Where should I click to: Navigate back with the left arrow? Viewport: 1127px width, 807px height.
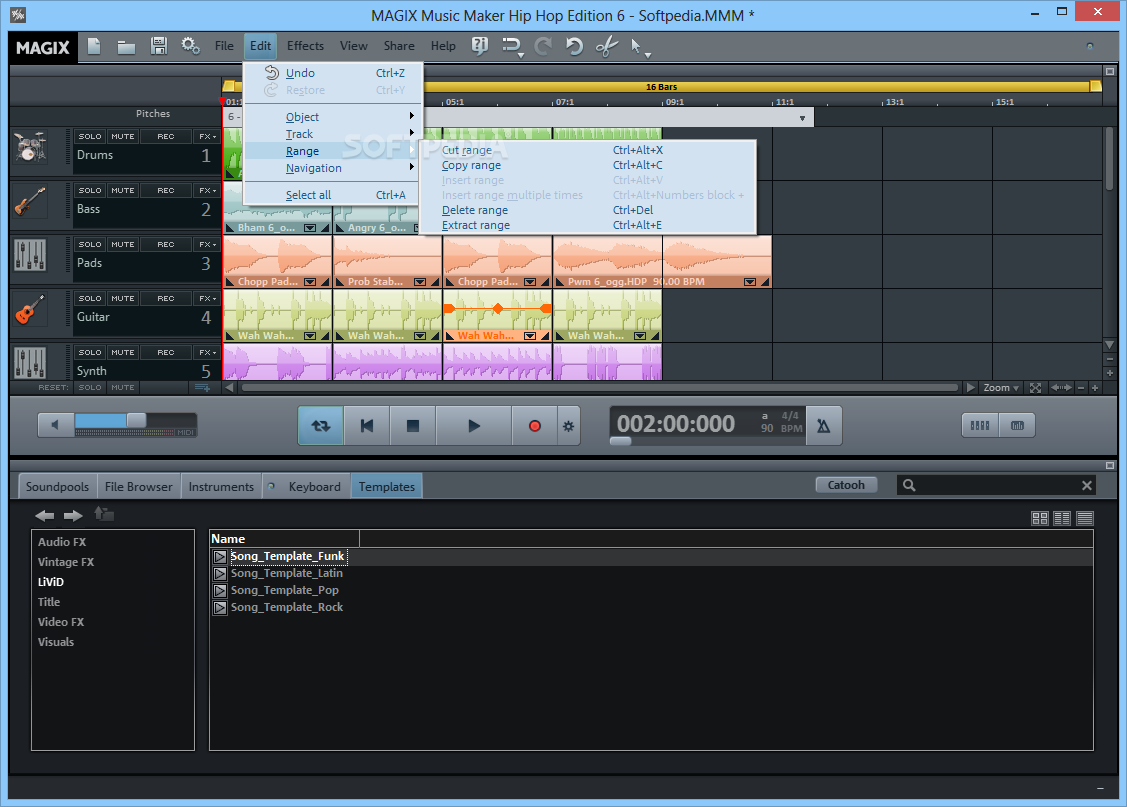click(x=45, y=515)
